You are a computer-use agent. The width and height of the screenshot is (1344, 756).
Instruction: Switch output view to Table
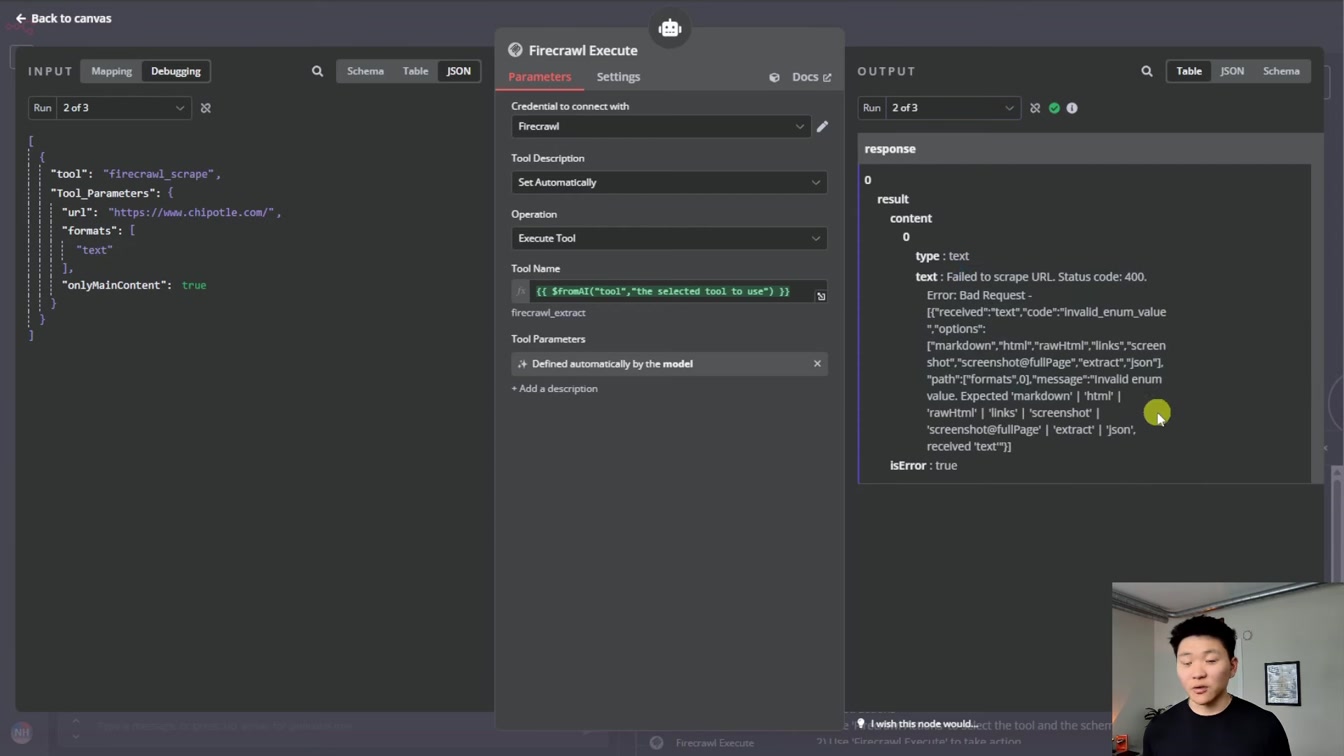[x=1189, y=71]
